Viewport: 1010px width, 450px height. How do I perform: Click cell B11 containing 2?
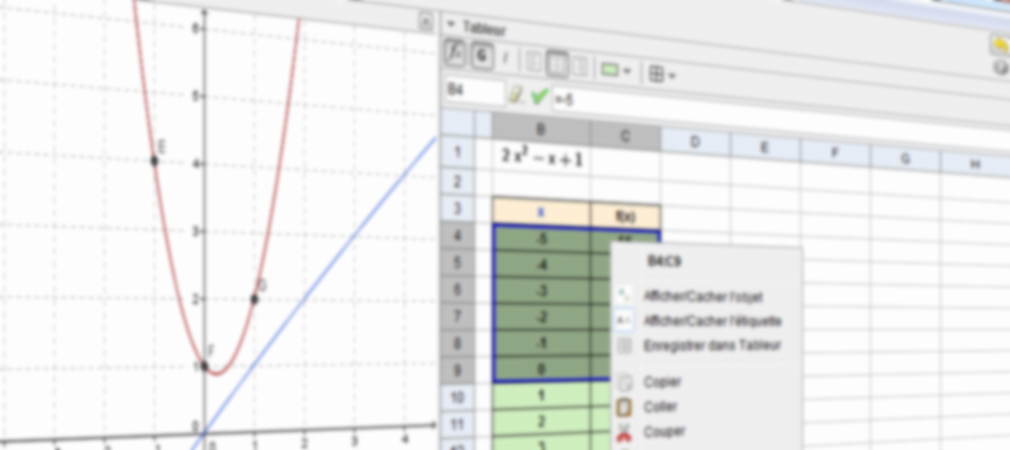pos(541,421)
